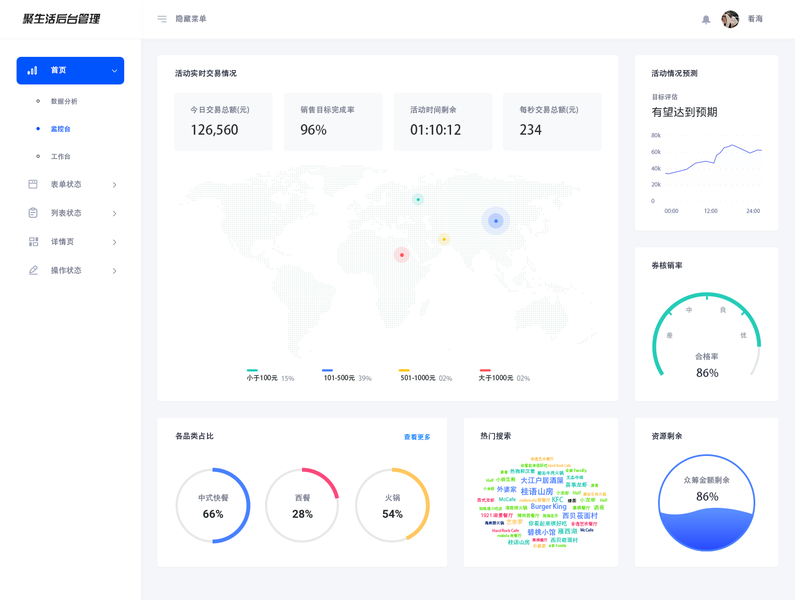Open the 表单状态 menu label
This screenshot has height=600, width=795.
pyautogui.click(x=66, y=184)
